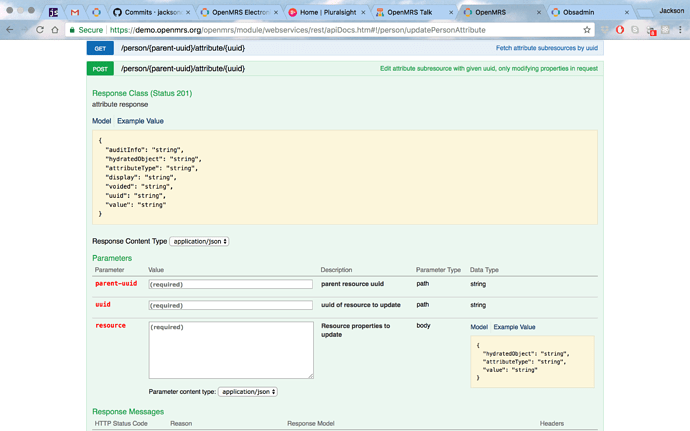Click the resource example JSON to fill body
The height and width of the screenshot is (431, 690).
[x=532, y=361]
